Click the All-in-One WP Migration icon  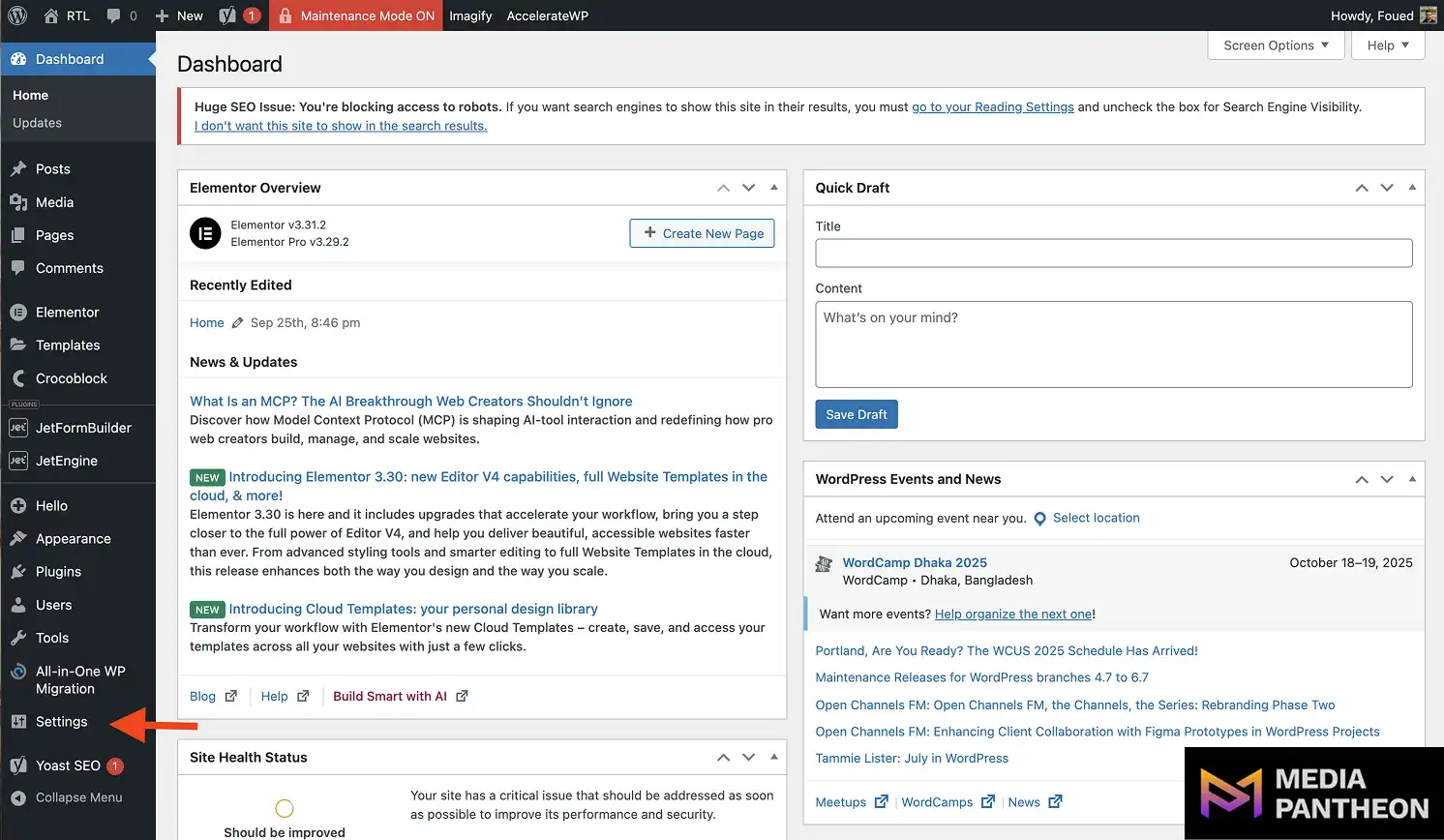[x=18, y=672]
